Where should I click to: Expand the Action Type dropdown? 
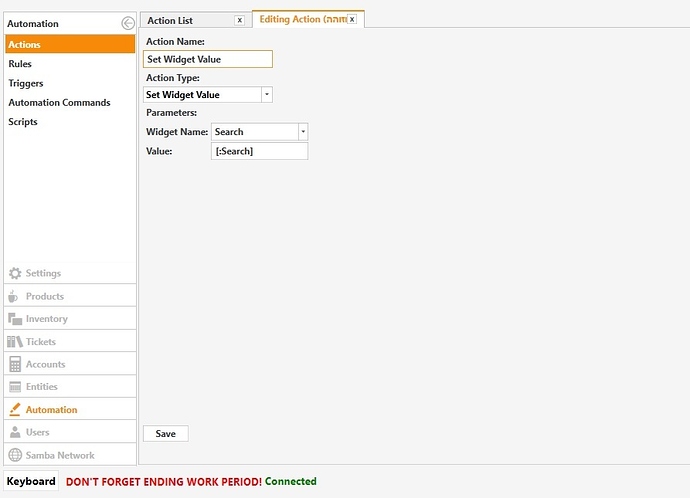266,95
